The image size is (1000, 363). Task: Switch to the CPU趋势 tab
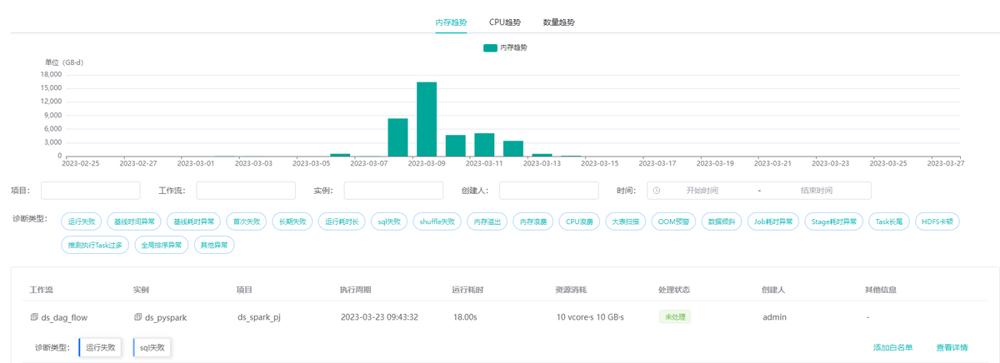click(504, 22)
